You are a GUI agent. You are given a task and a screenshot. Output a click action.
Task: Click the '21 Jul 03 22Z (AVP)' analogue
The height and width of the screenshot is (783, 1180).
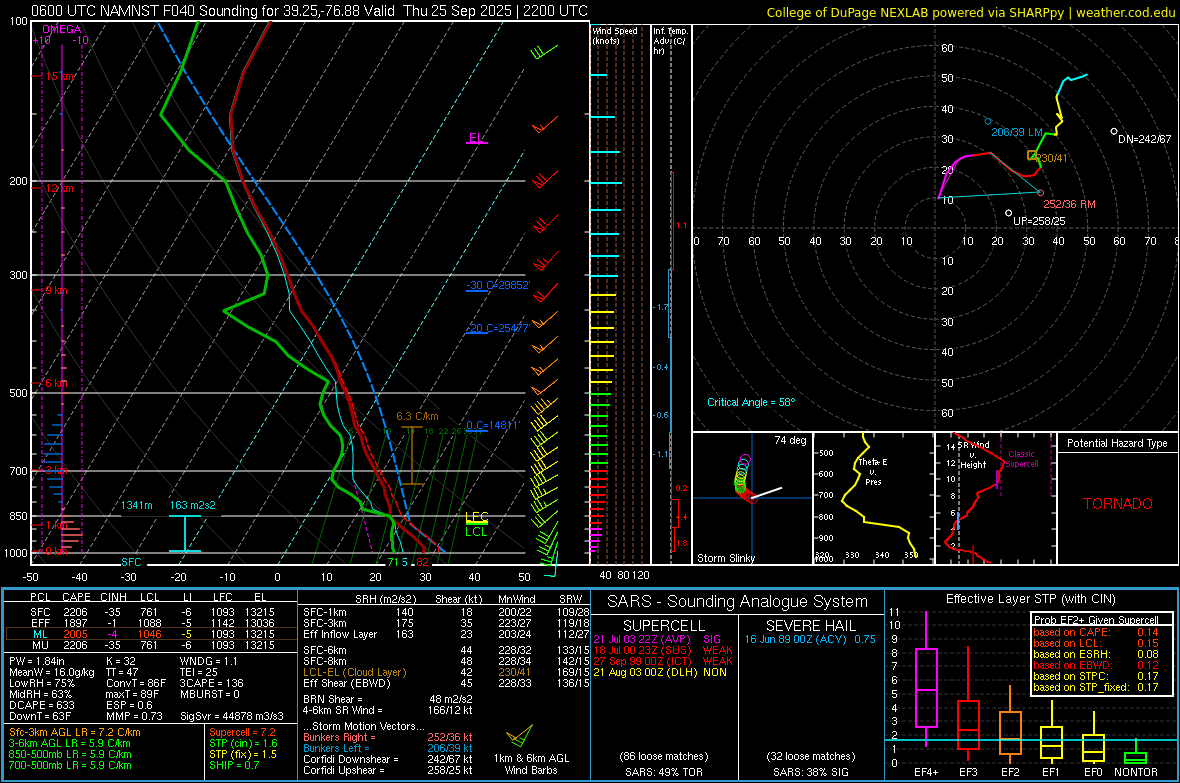point(642,639)
